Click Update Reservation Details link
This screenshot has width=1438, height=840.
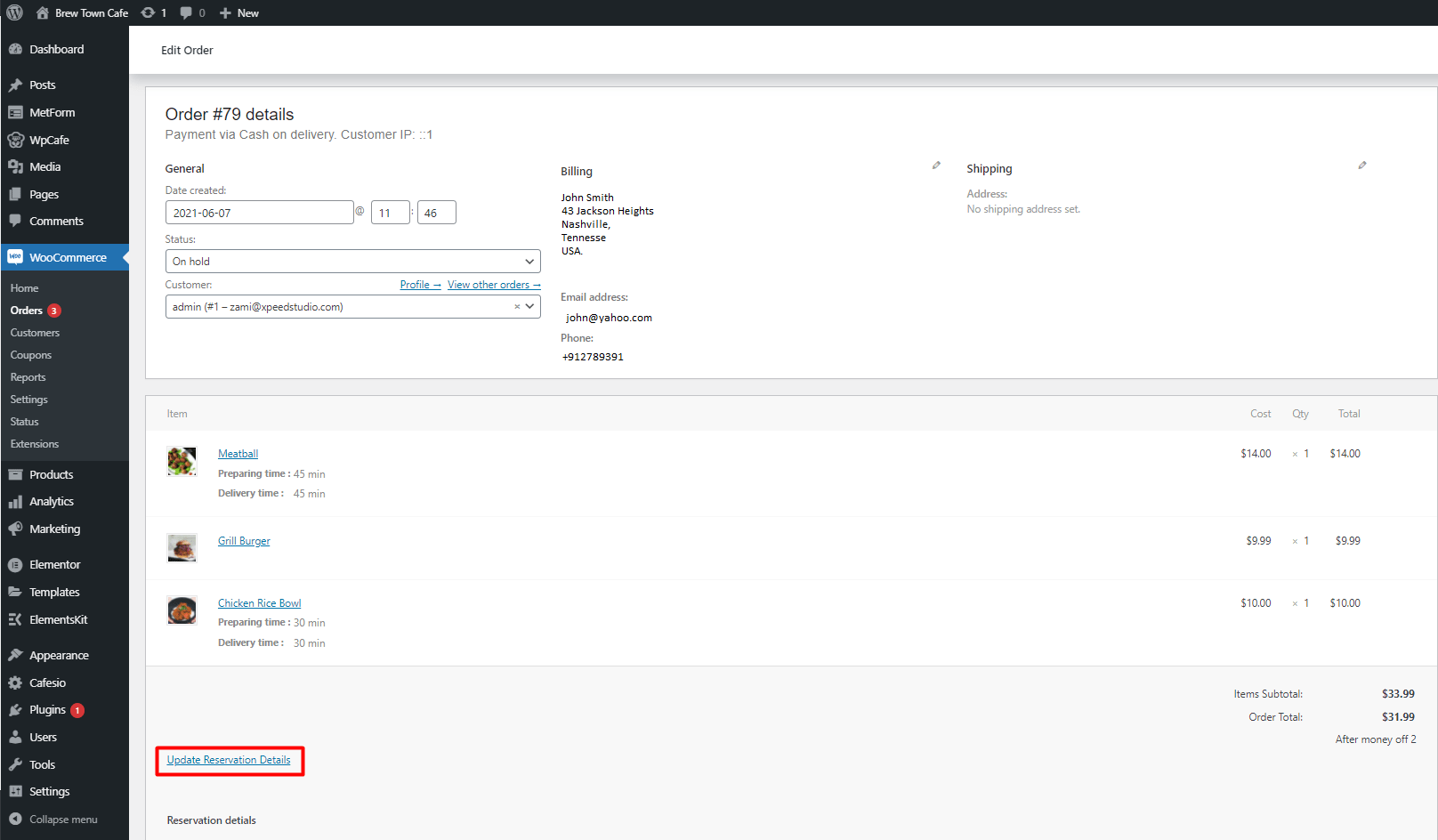229,760
